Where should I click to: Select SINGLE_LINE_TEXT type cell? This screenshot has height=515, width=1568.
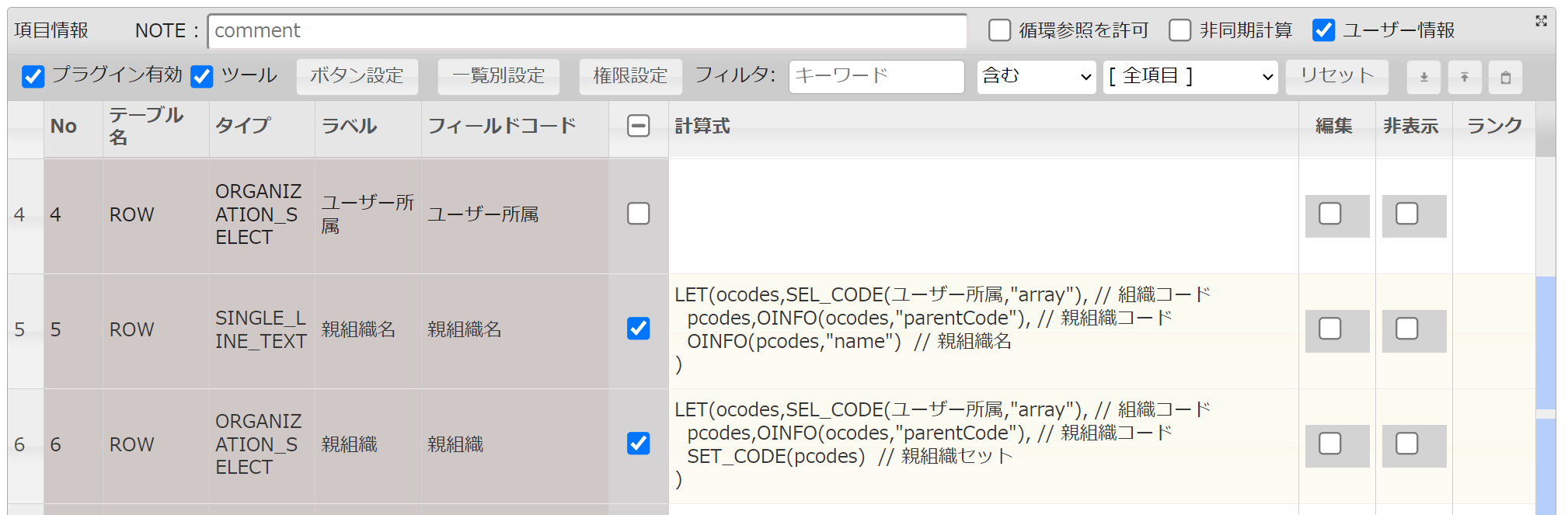pos(262,331)
